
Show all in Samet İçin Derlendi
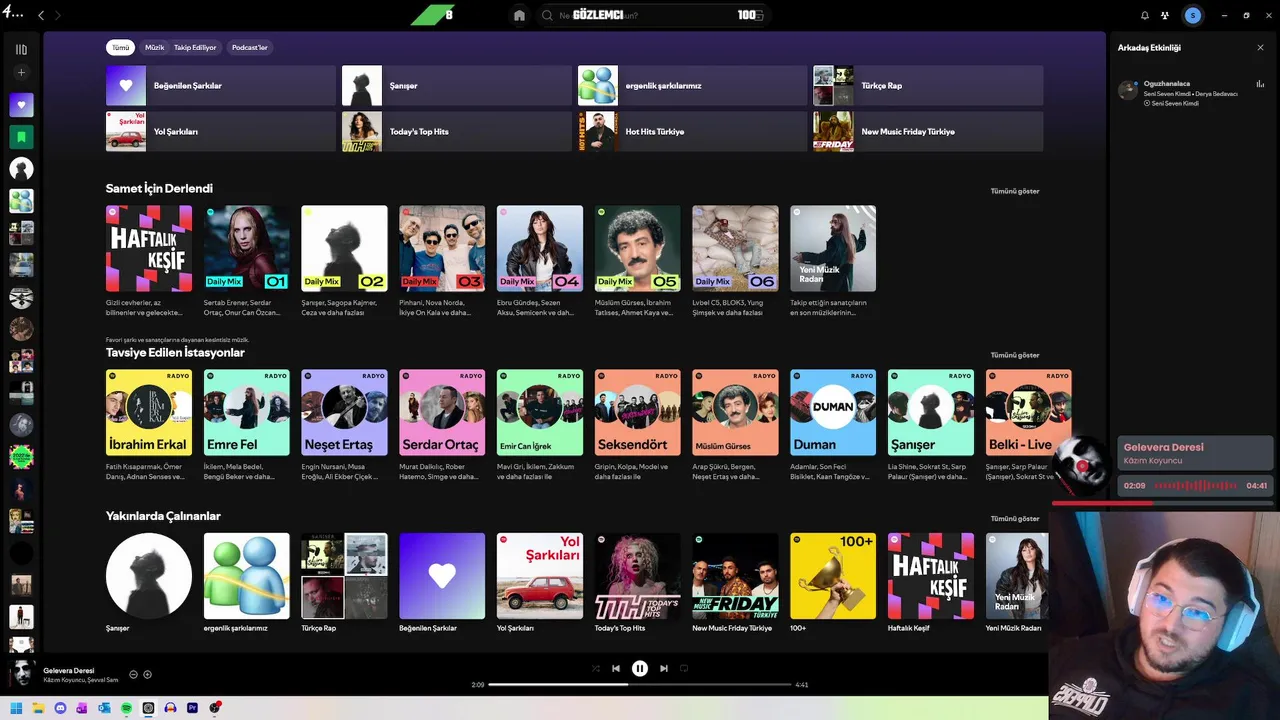pyautogui.click(x=1015, y=191)
